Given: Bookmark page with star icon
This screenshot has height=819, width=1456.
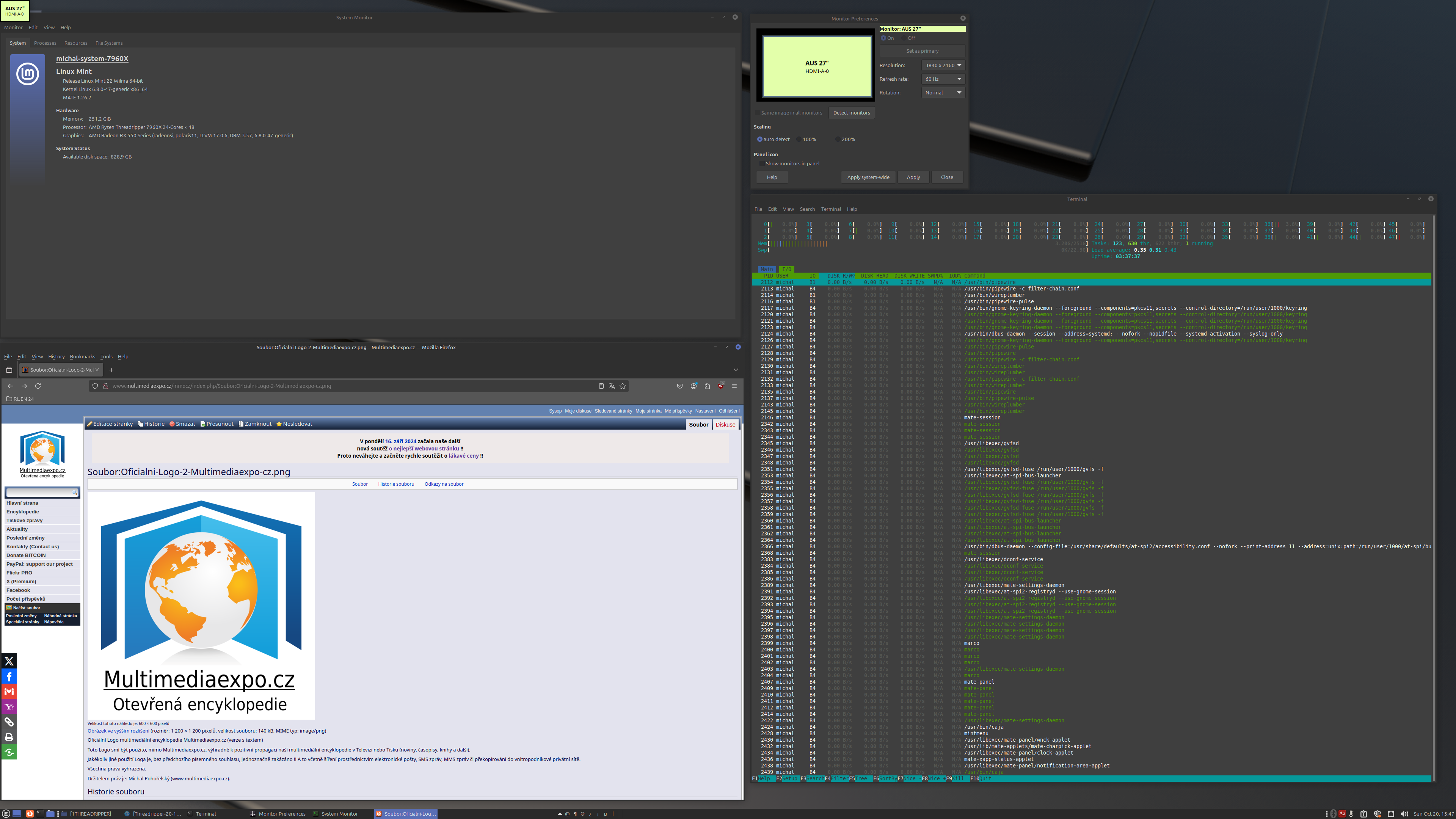Looking at the screenshot, I should point(622,386).
